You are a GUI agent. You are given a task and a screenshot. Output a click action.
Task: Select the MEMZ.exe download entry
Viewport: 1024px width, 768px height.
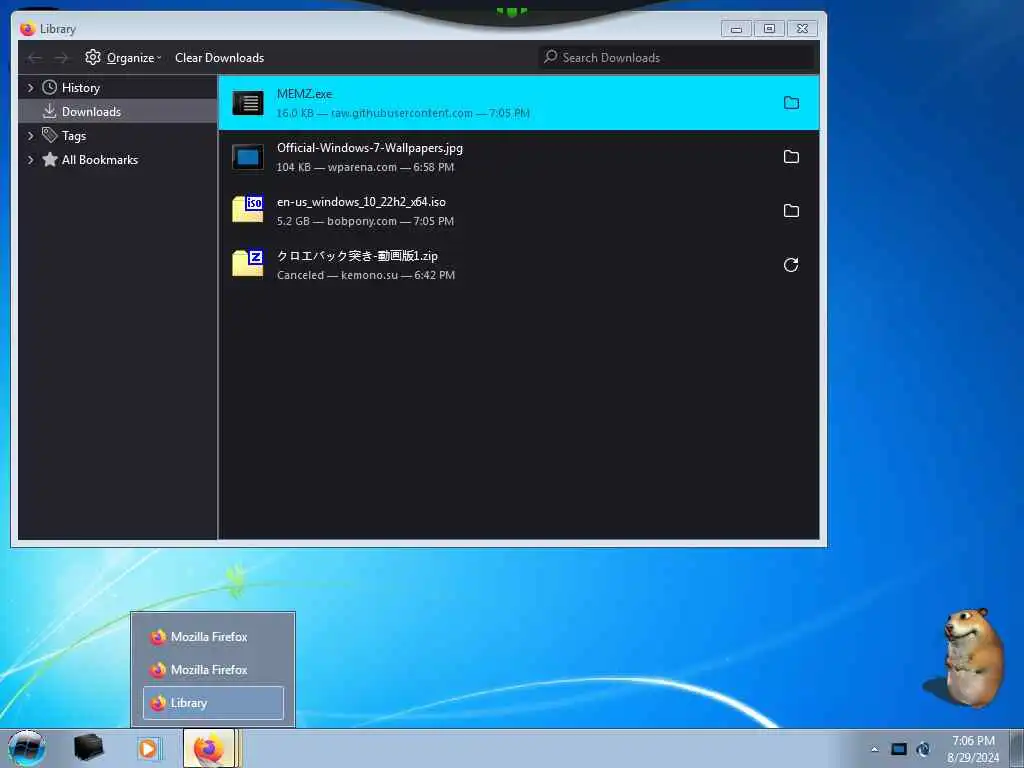pyautogui.click(x=519, y=103)
